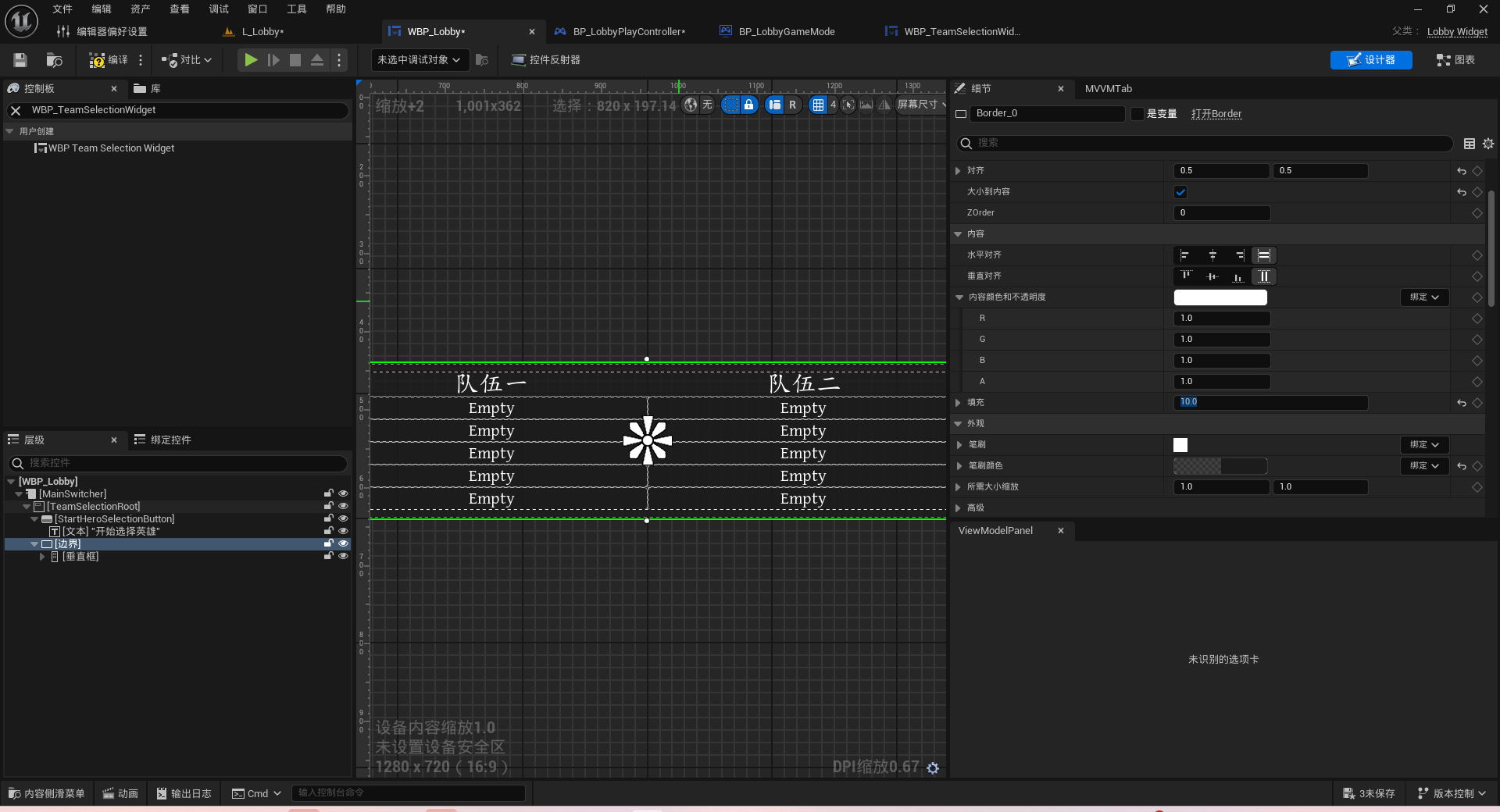Viewport: 1500px width, 812px height.
Task: Toggle grid snapping icon in viewport
Action: pos(818,105)
